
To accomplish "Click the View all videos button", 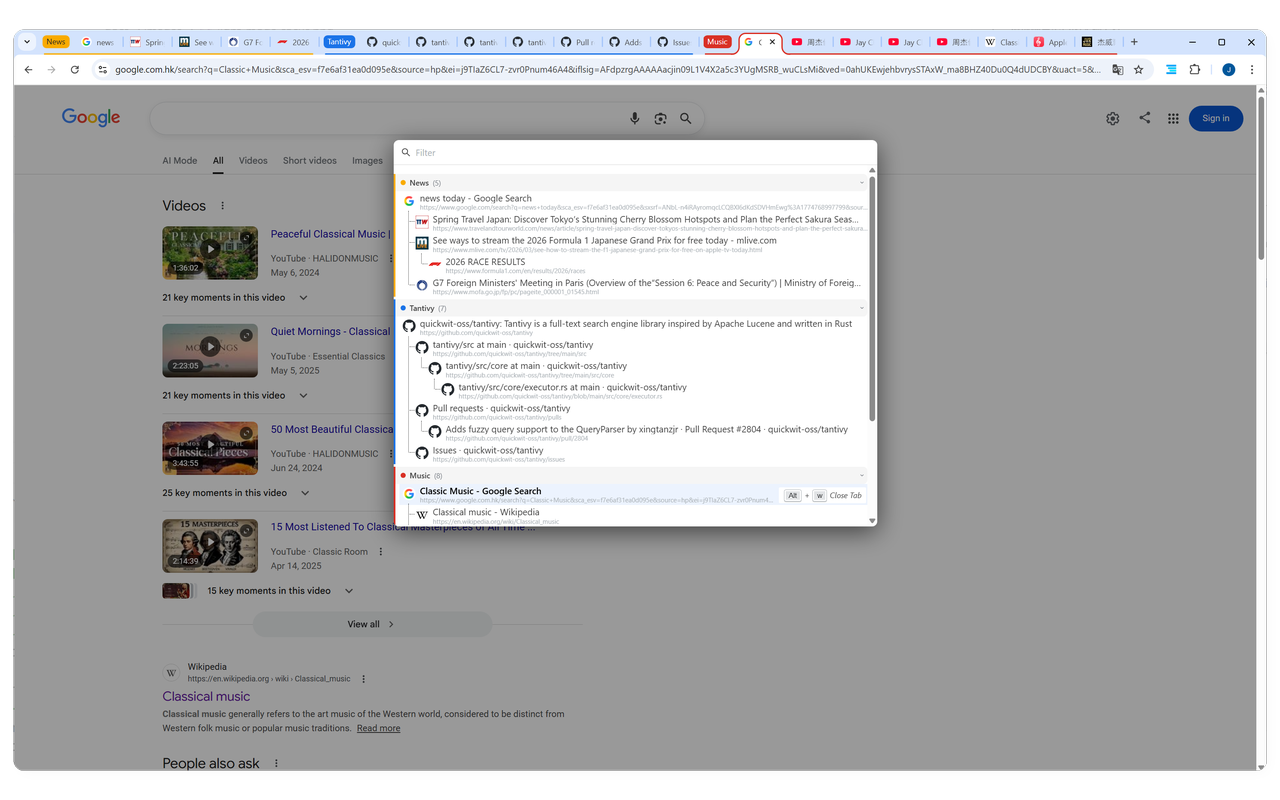I will coord(372,624).
